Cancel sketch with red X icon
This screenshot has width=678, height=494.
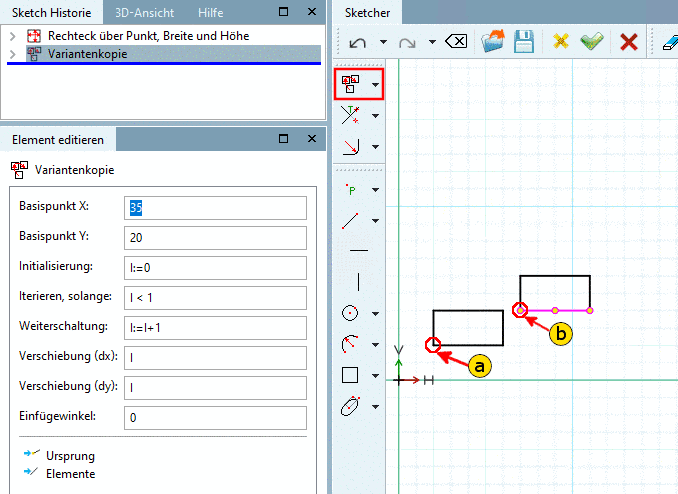click(x=629, y=42)
